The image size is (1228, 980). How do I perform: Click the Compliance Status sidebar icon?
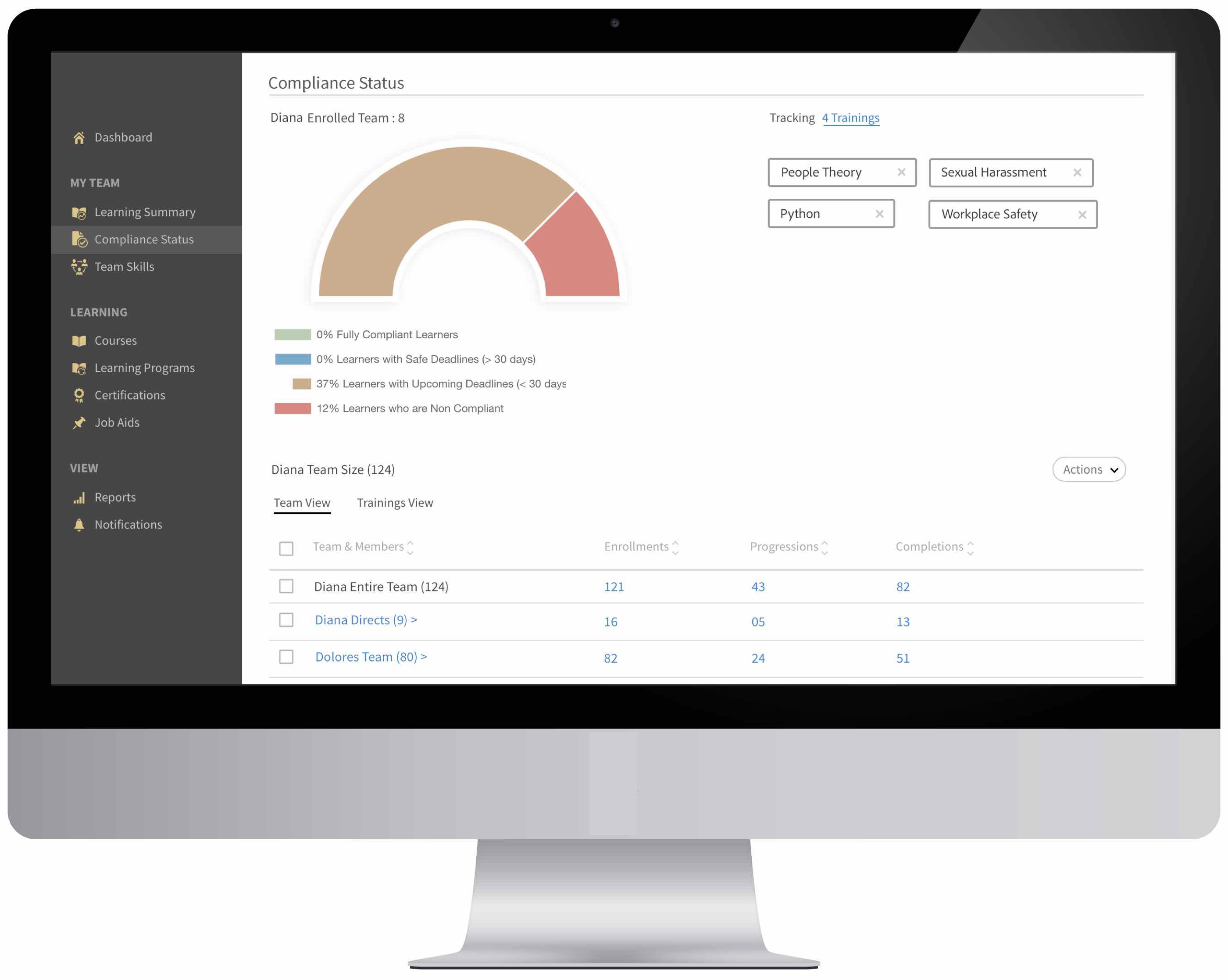pos(79,240)
